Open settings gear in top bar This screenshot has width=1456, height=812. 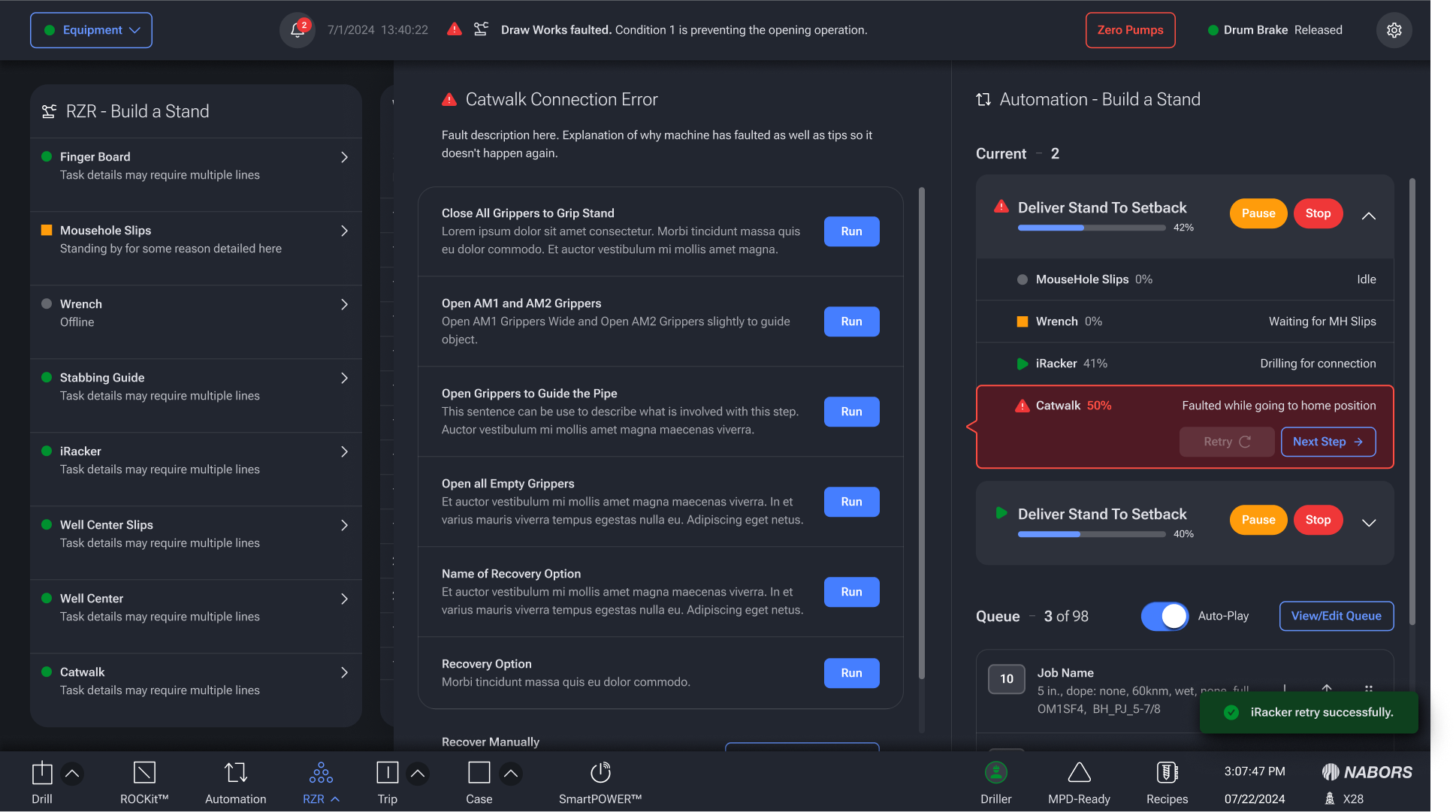[x=1394, y=30]
